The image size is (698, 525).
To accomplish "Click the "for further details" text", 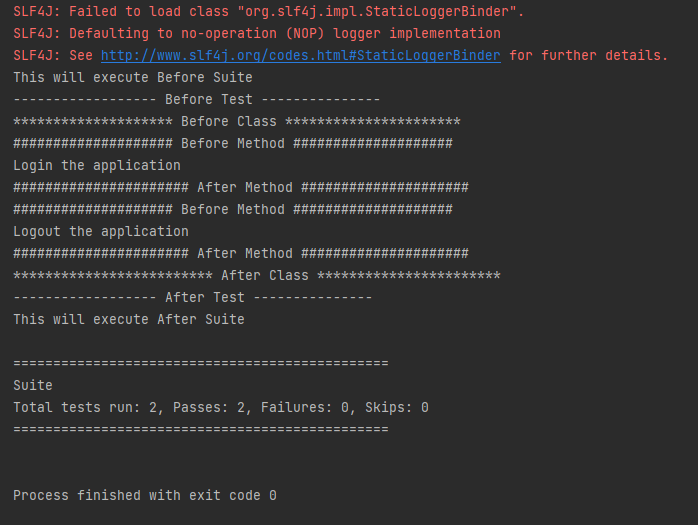I will (588, 56).
